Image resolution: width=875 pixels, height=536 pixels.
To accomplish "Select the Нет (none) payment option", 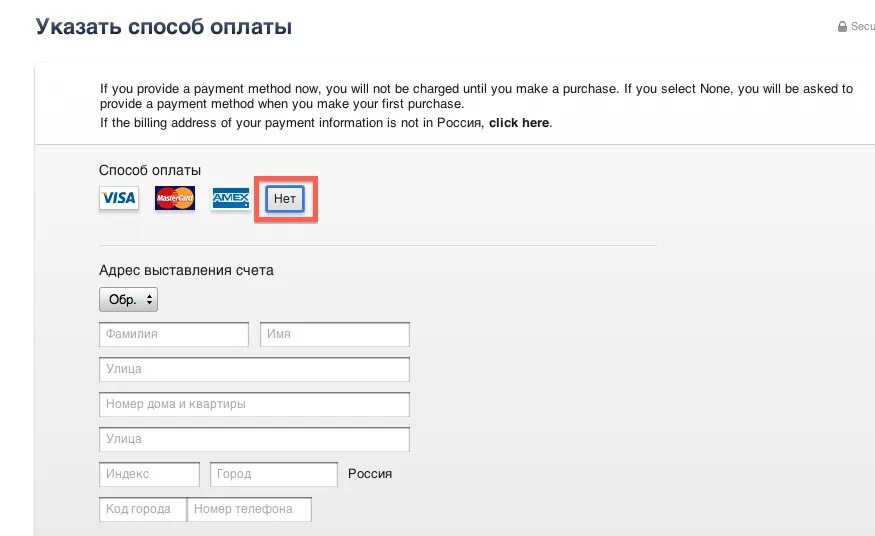I will point(285,199).
